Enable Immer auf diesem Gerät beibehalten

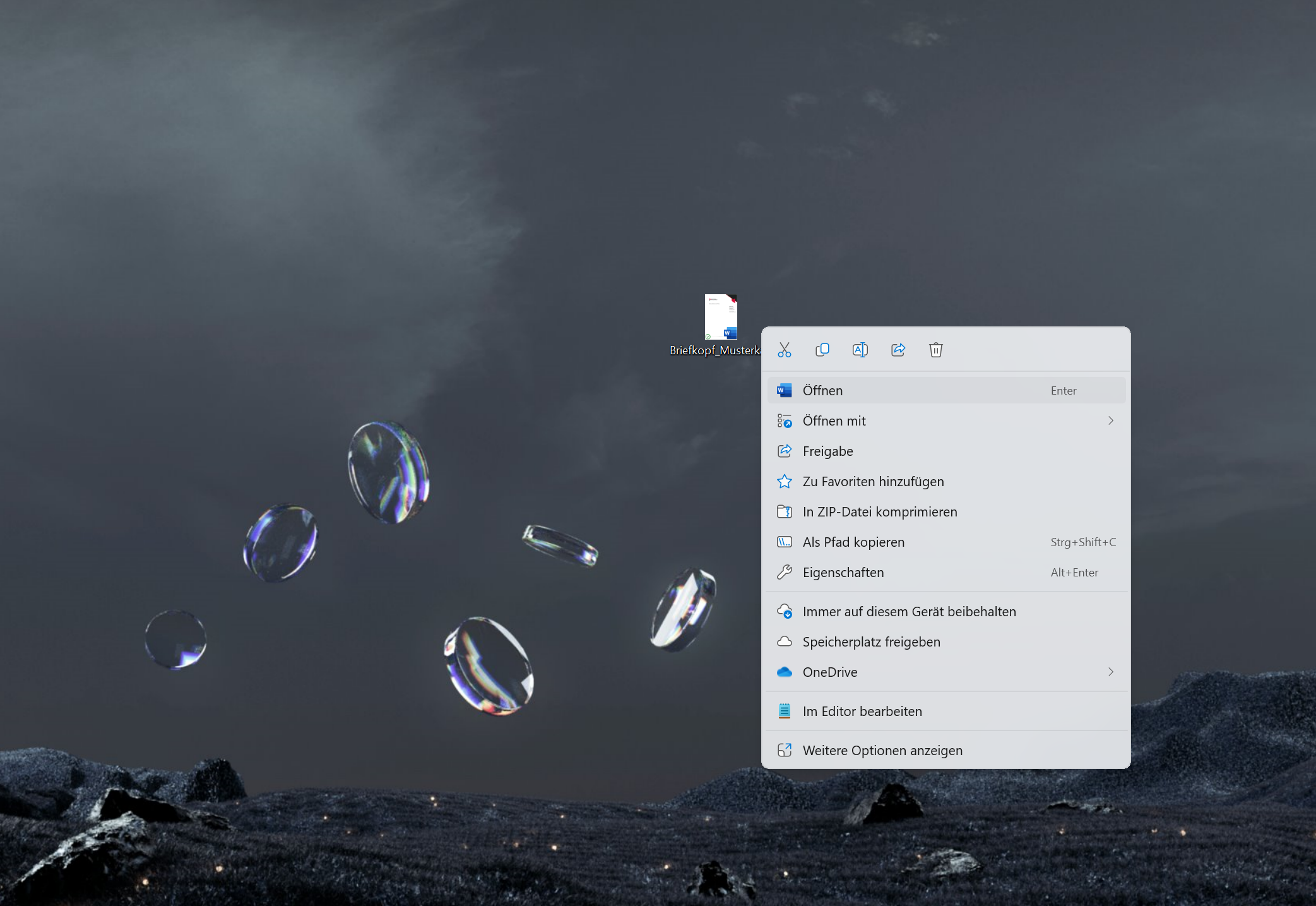[909, 612]
